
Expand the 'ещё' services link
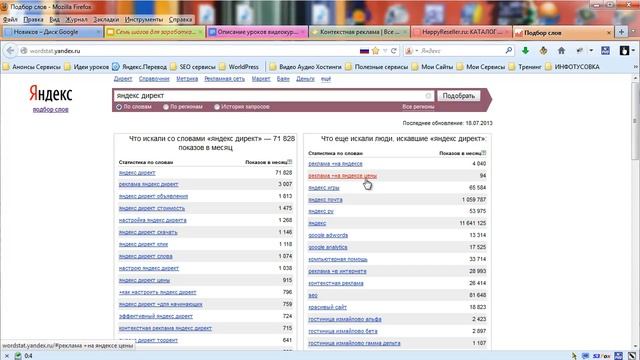326,79
